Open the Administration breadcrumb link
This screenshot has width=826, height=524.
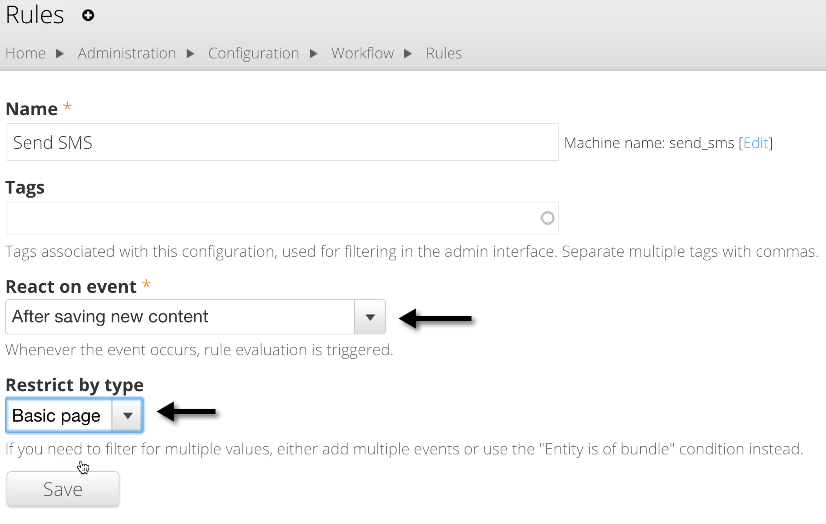tap(126, 53)
